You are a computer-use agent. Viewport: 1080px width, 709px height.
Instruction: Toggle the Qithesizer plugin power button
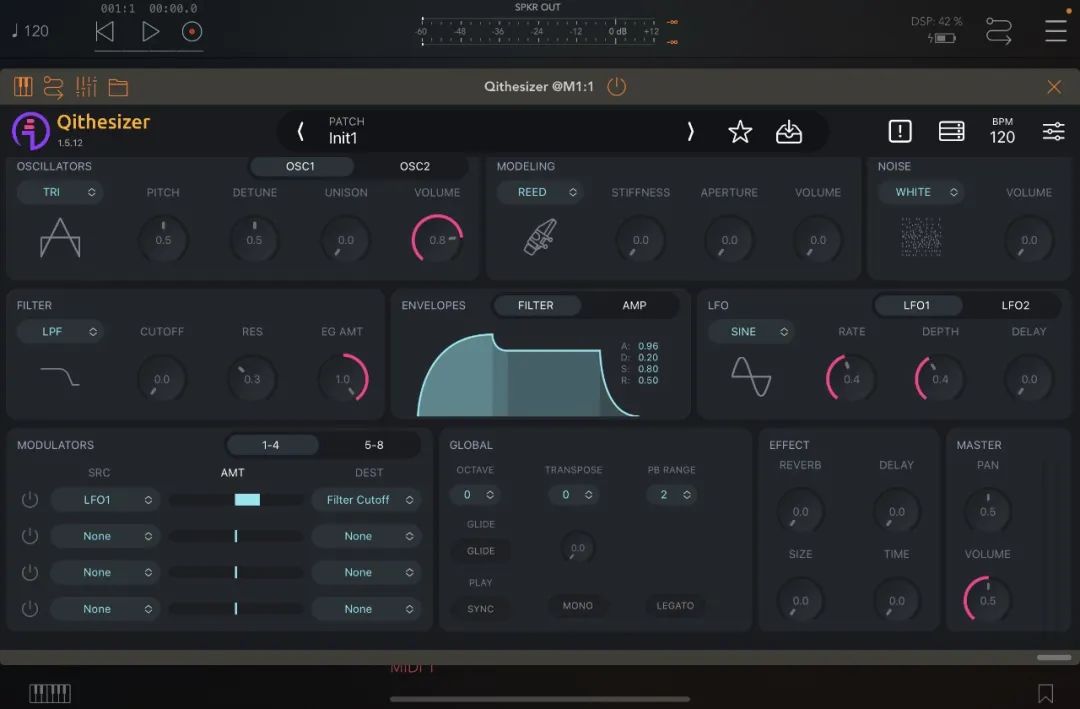click(616, 87)
